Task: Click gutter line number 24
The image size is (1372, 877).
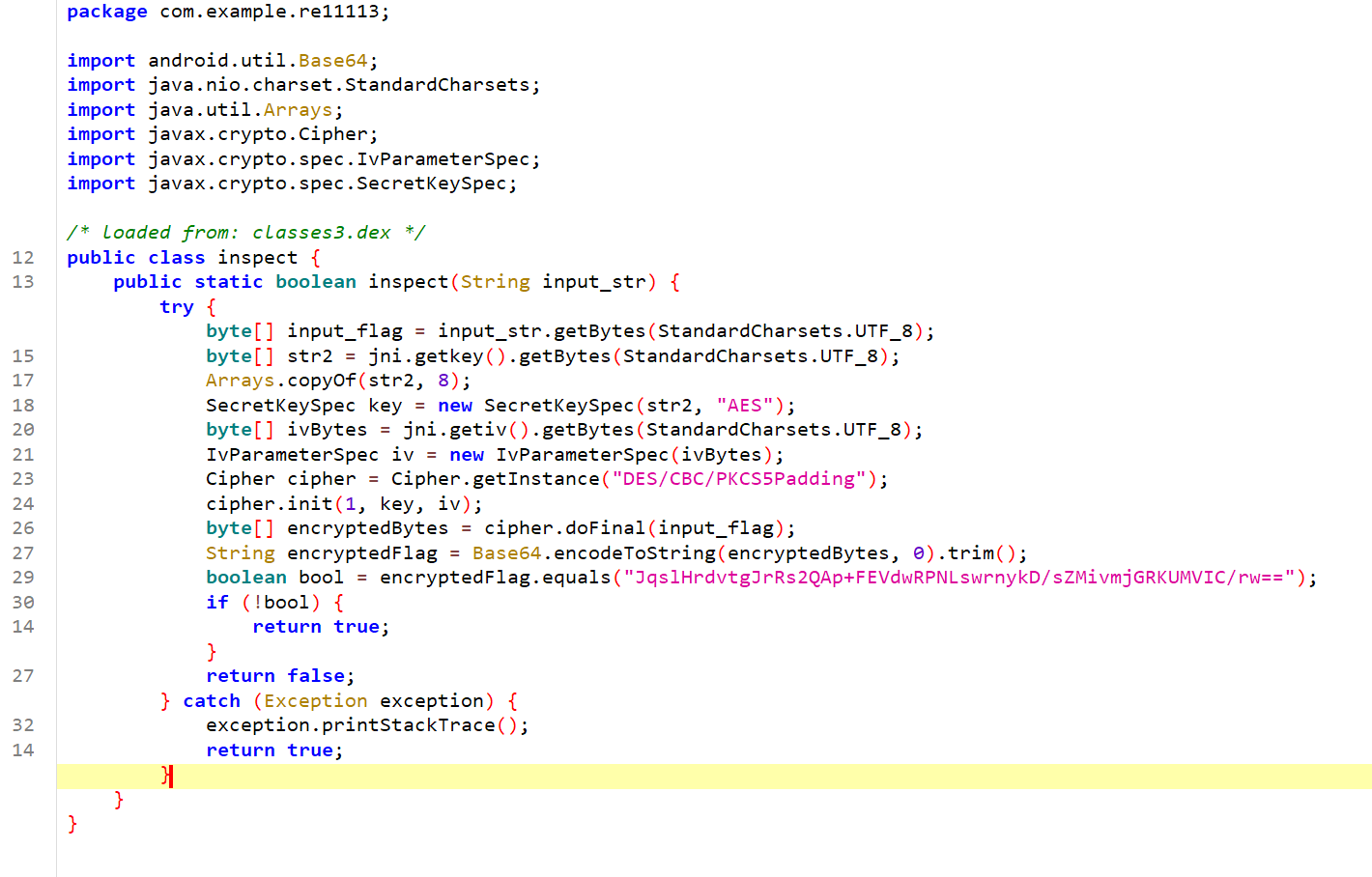Action: tap(23, 504)
